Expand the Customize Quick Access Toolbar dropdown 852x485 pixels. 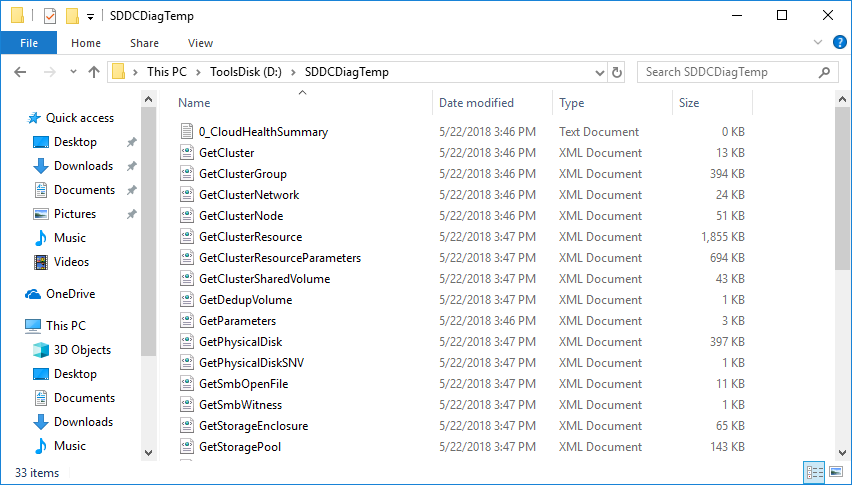click(91, 17)
